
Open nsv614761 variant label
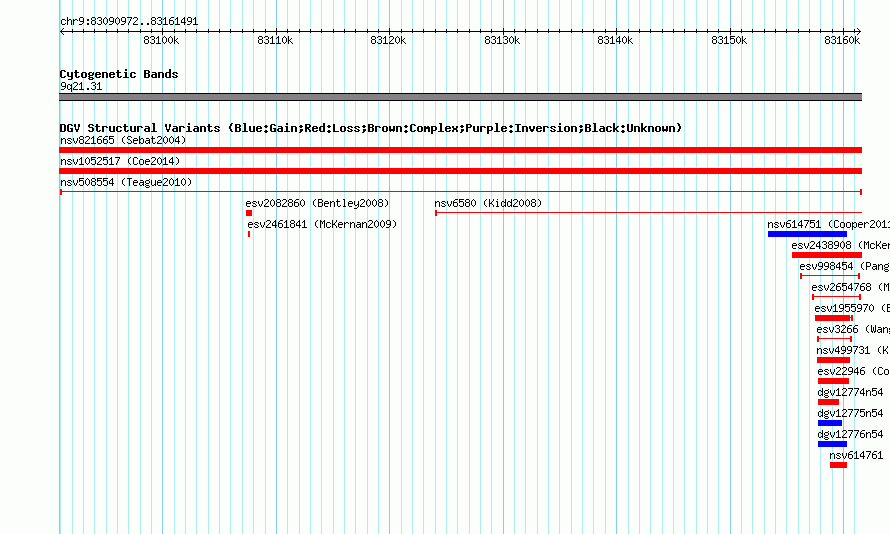pyautogui.click(x=856, y=455)
